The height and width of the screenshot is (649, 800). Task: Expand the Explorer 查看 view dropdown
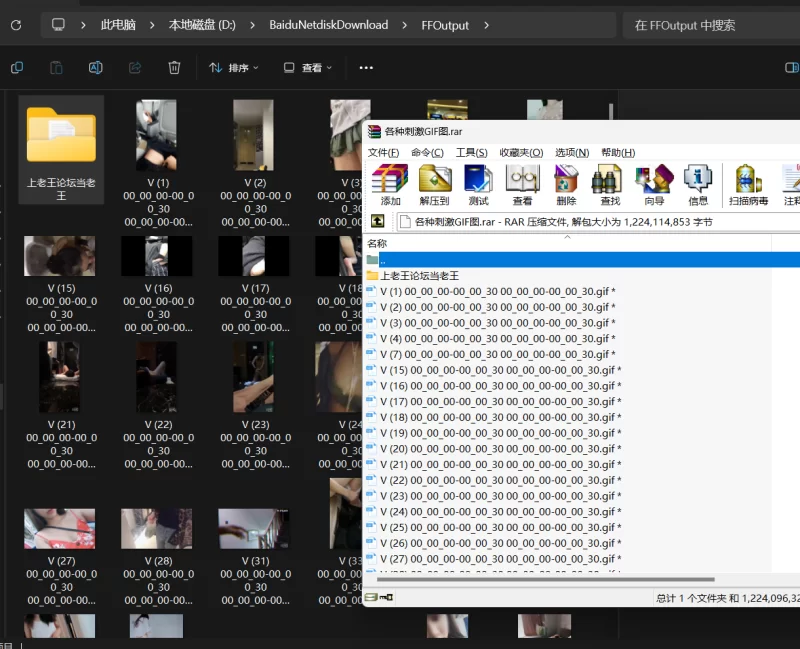pyautogui.click(x=309, y=68)
